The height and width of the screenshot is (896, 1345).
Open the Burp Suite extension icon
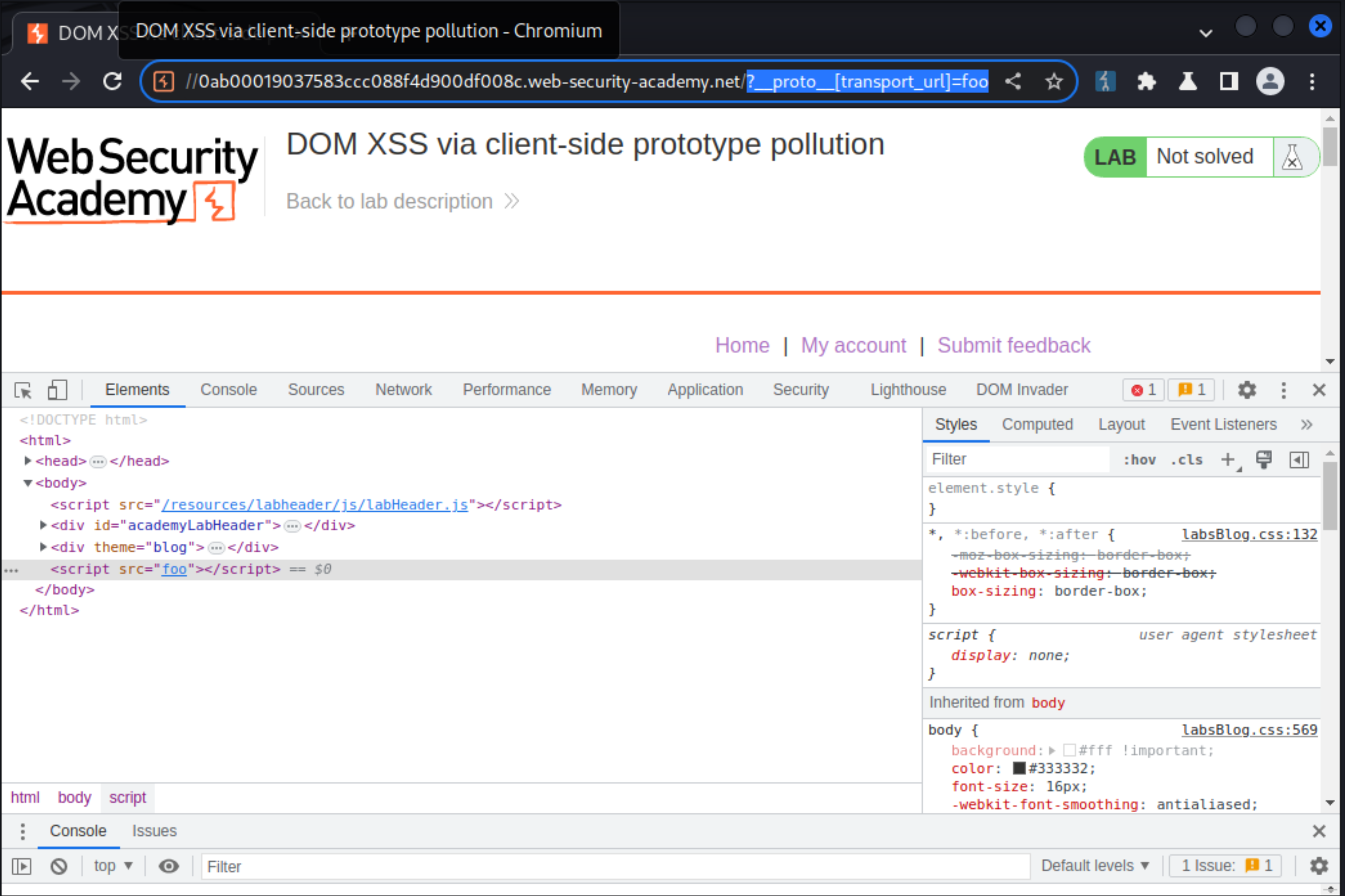point(1106,81)
